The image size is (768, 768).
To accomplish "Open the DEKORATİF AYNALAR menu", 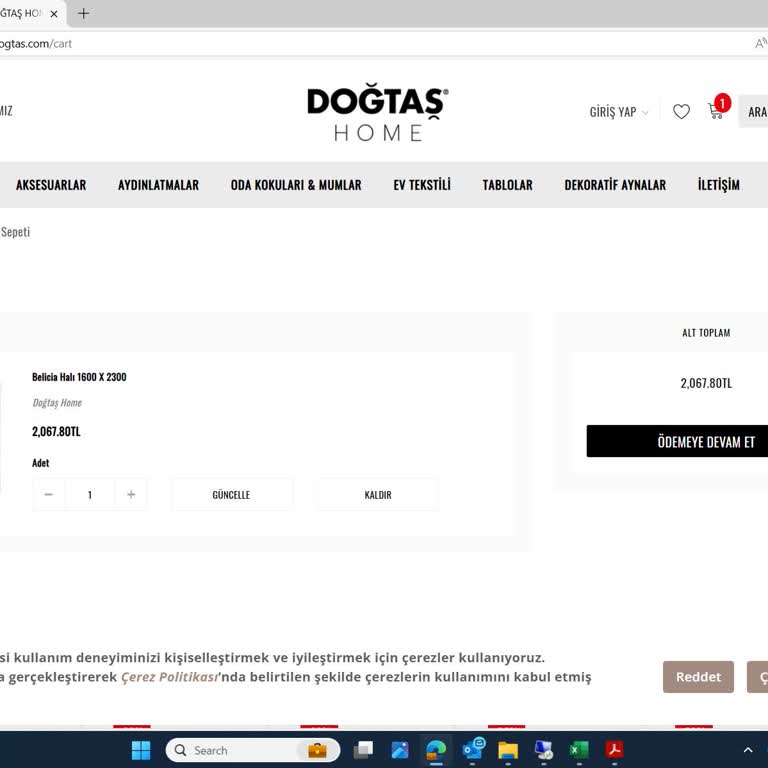I will [x=615, y=185].
